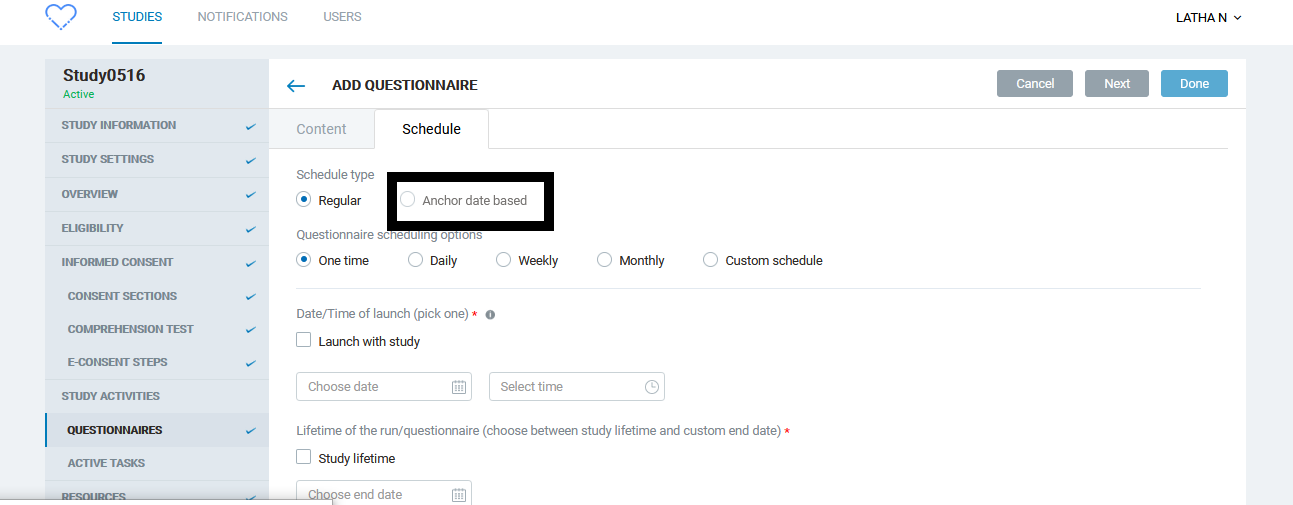Choose One time scheduling option

[304, 259]
